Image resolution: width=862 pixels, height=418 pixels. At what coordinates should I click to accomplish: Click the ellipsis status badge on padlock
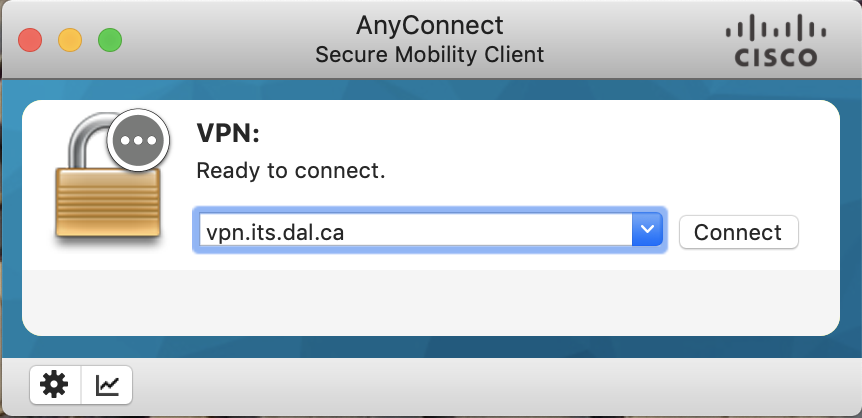138,140
